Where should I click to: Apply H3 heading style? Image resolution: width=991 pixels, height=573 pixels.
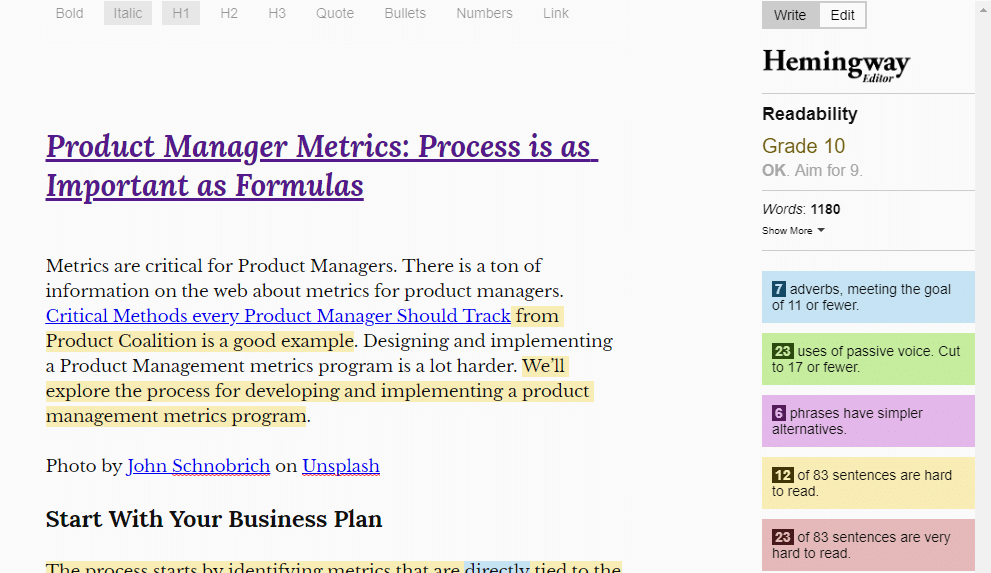(277, 13)
